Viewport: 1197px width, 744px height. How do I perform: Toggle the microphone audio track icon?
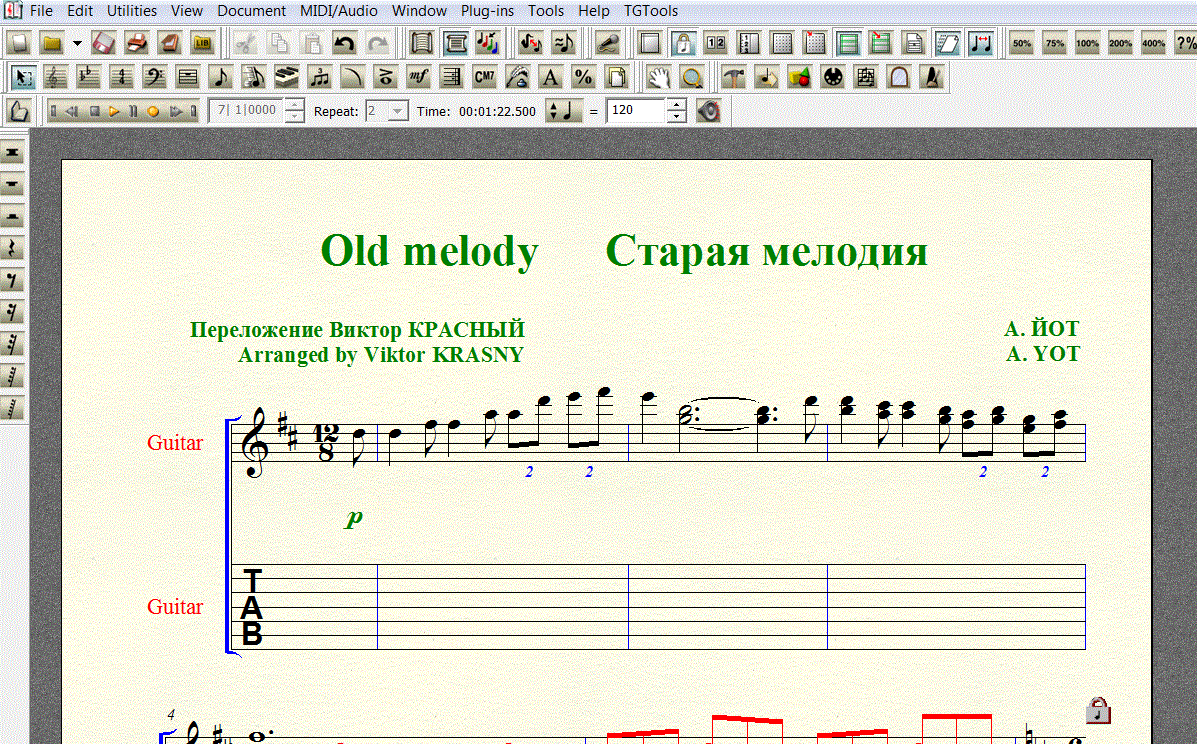click(x=608, y=43)
